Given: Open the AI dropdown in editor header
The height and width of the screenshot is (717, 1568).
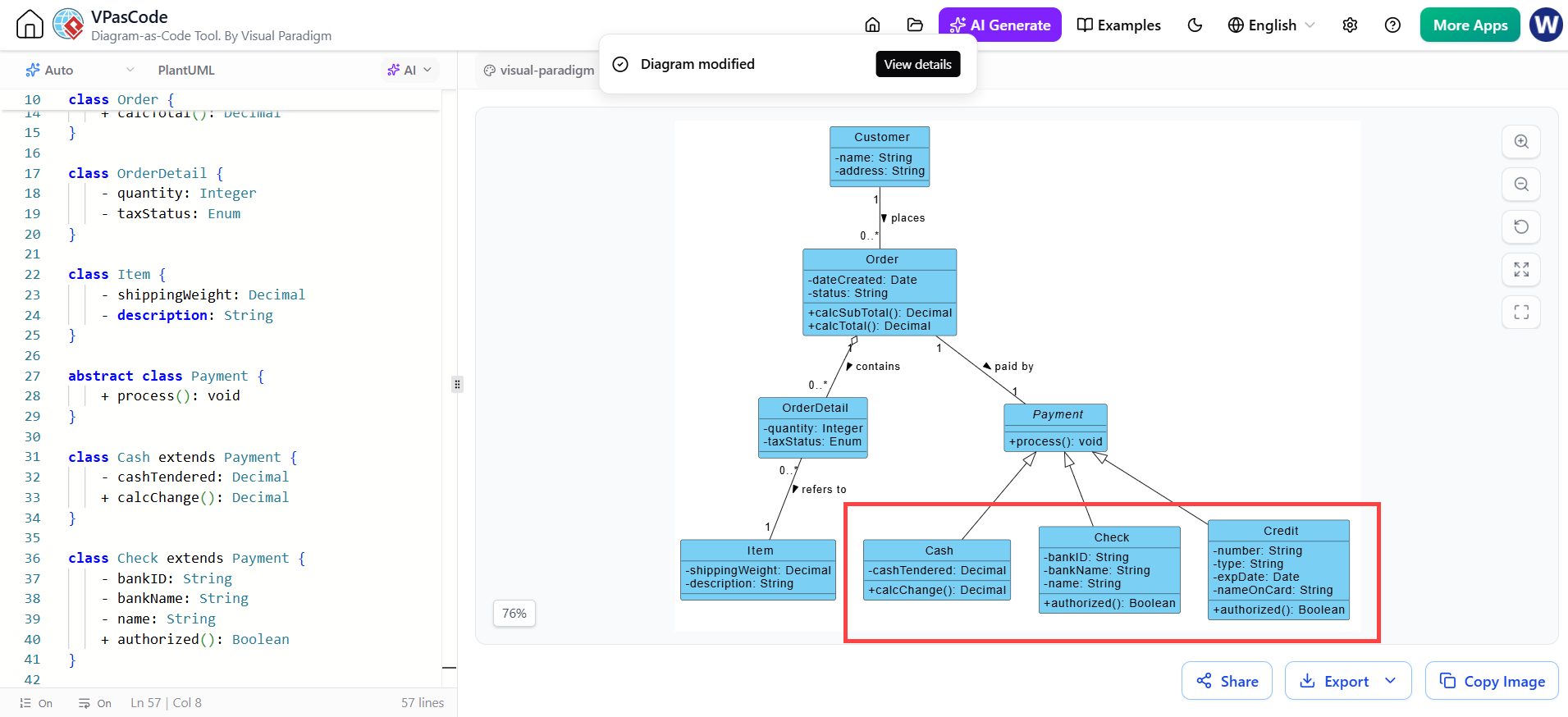Looking at the screenshot, I should coord(409,70).
